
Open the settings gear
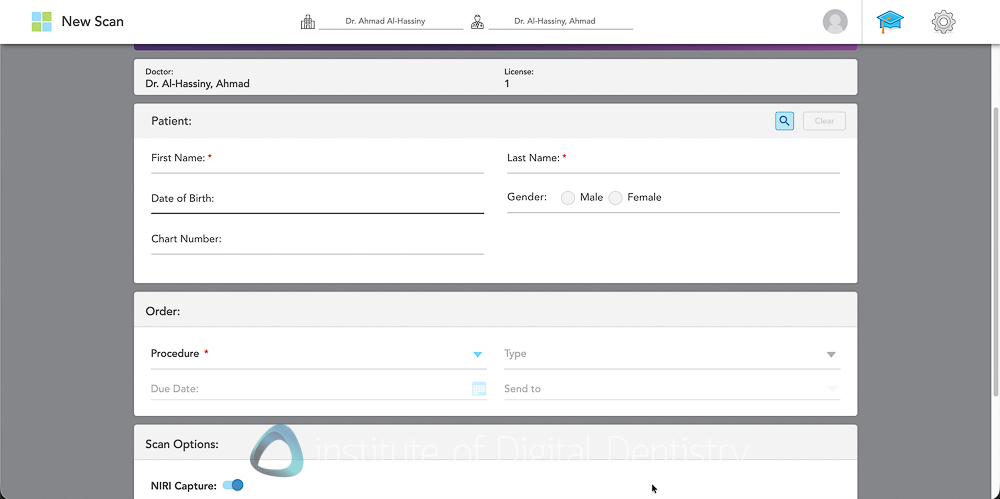coord(943,22)
